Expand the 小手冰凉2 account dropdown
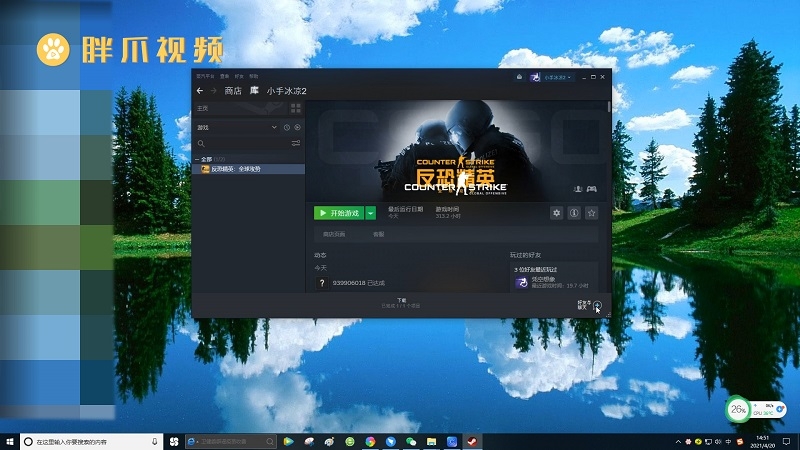This screenshot has height=450, width=800. [x=558, y=78]
